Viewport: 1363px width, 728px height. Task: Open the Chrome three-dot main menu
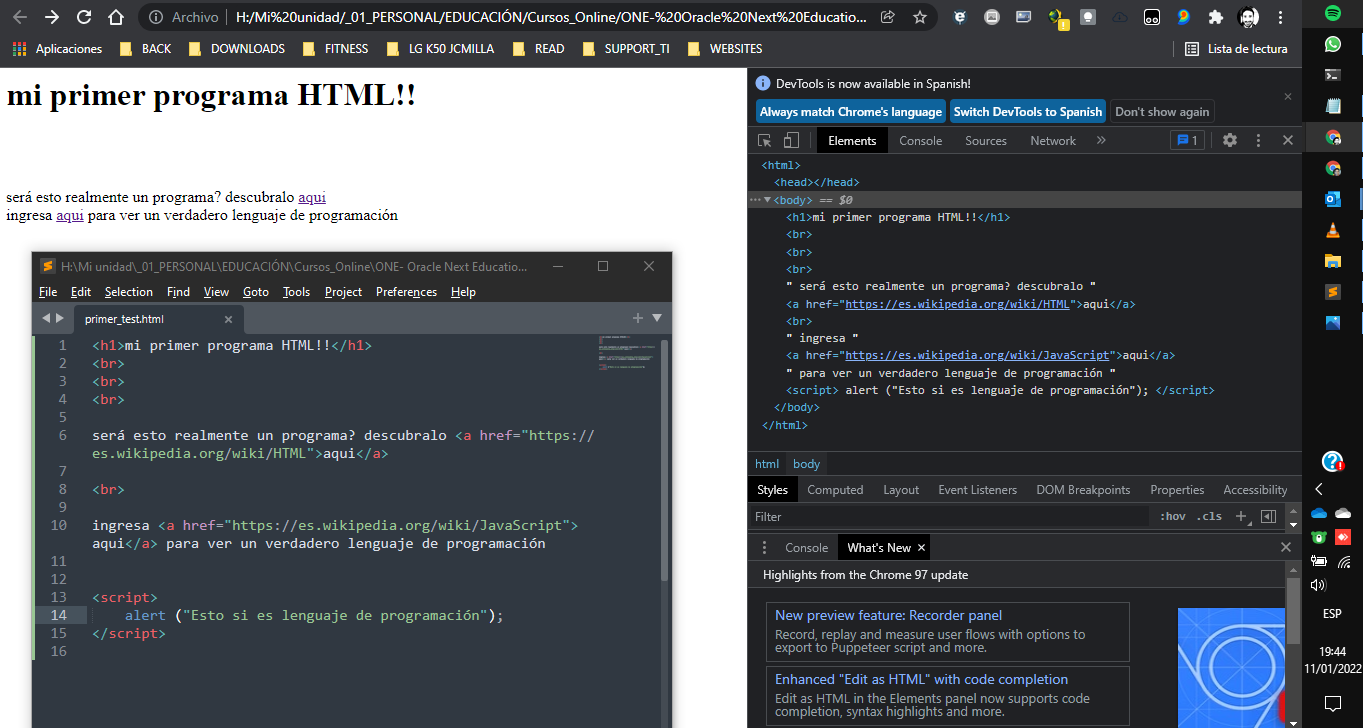pyautogui.click(x=1280, y=17)
